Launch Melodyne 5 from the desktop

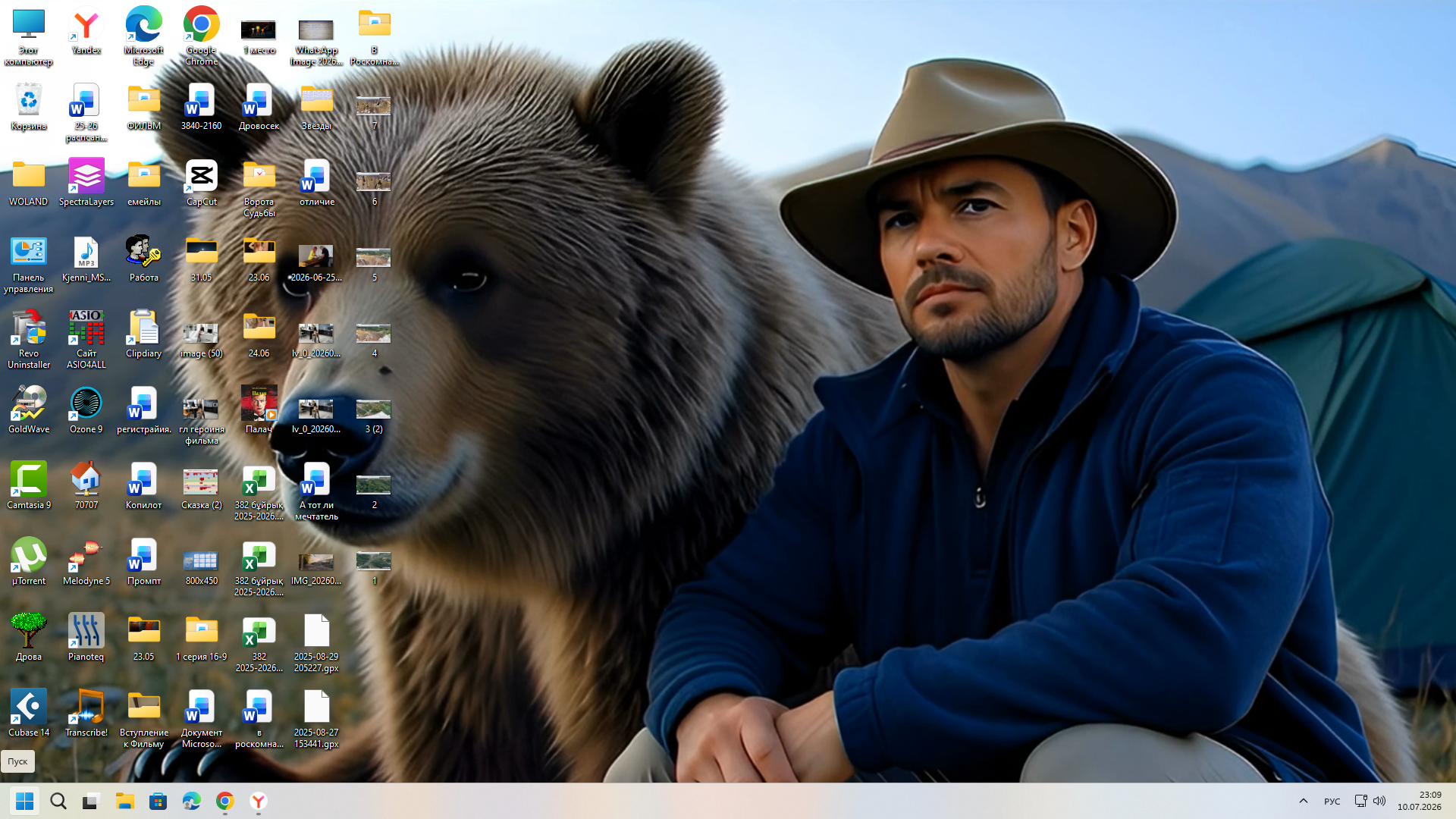pos(86,561)
